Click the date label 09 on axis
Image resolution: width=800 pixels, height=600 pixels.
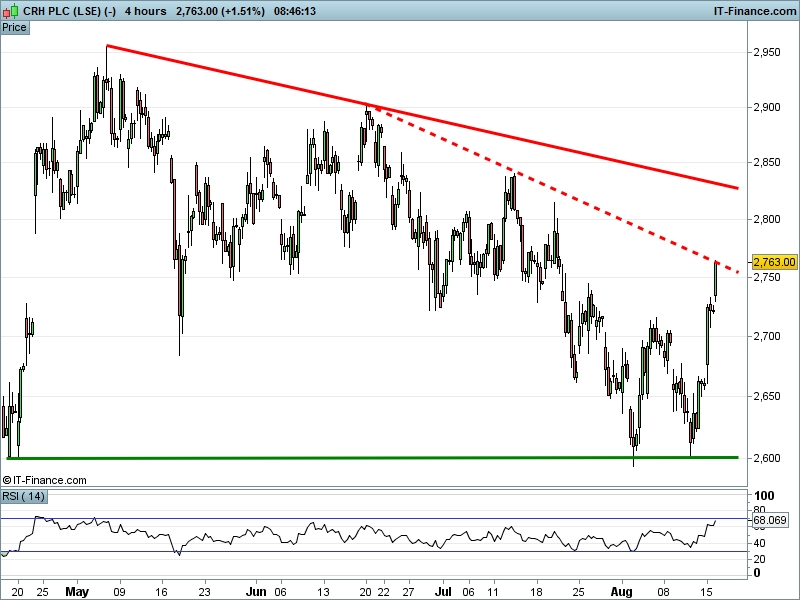tap(120, 592)
